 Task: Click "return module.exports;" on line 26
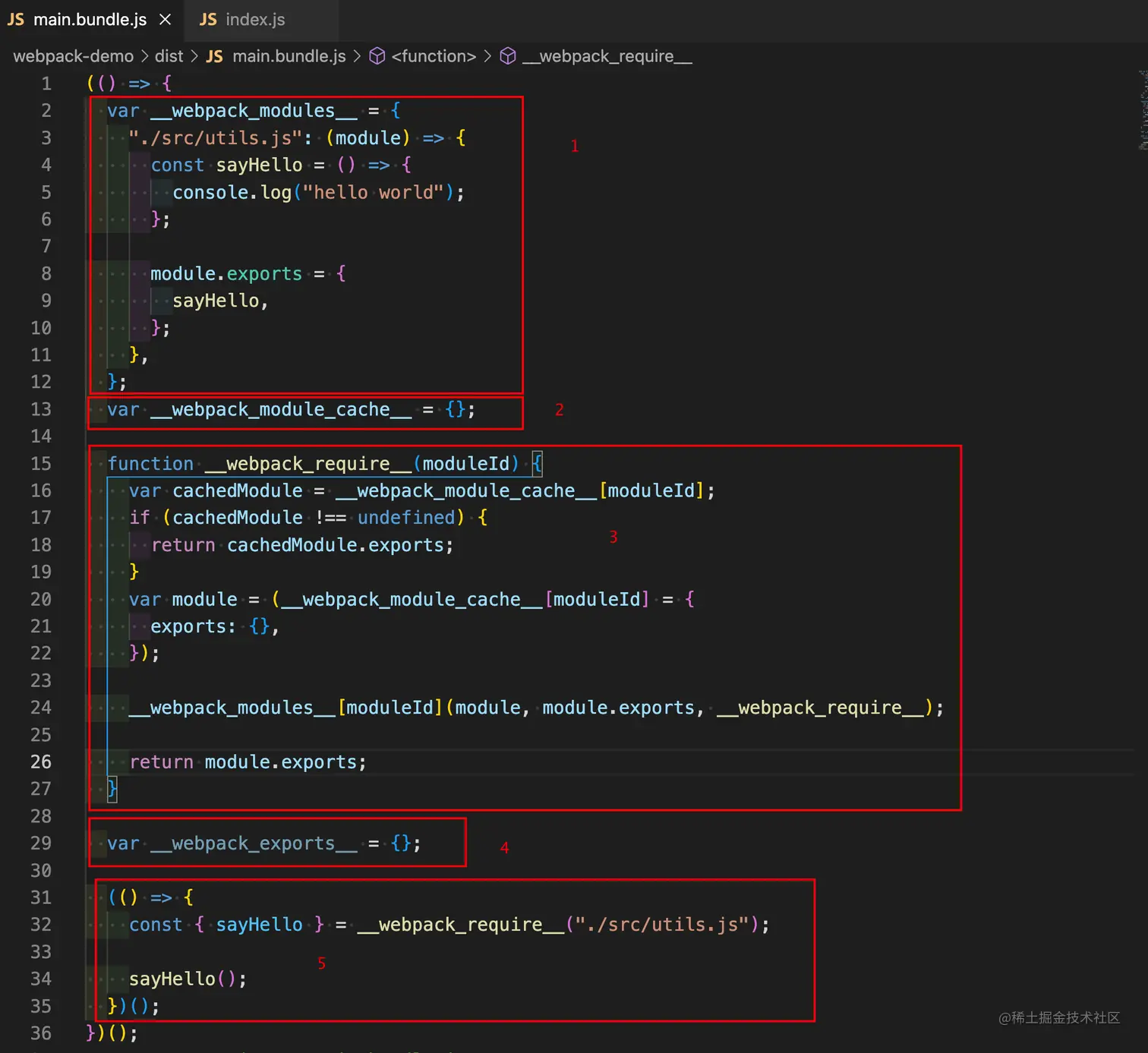[x=248, y=762]
